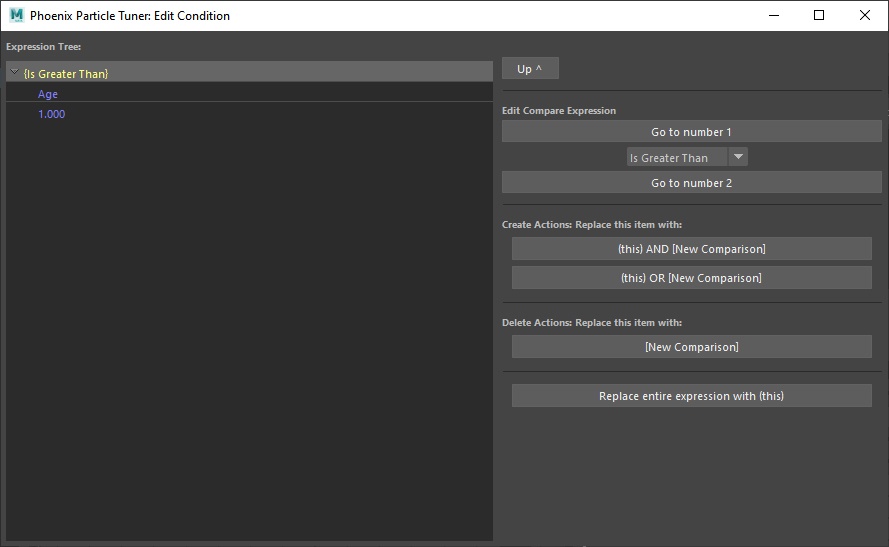Click the Maya application icon in title bar
The height and width of the screenshot is (547, 889).
click(x=16, y=15)
